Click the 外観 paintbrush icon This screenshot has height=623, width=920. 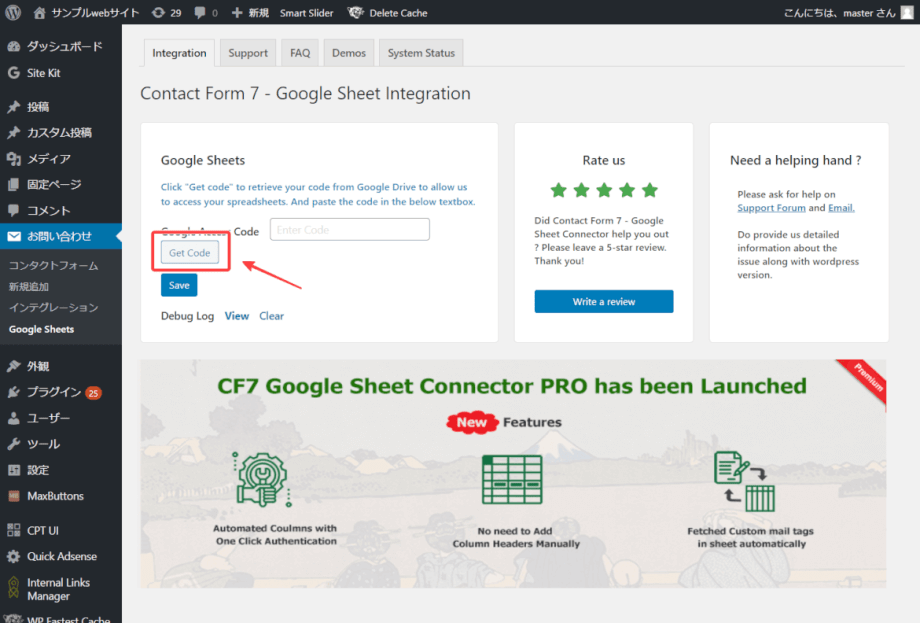[13, 366]
